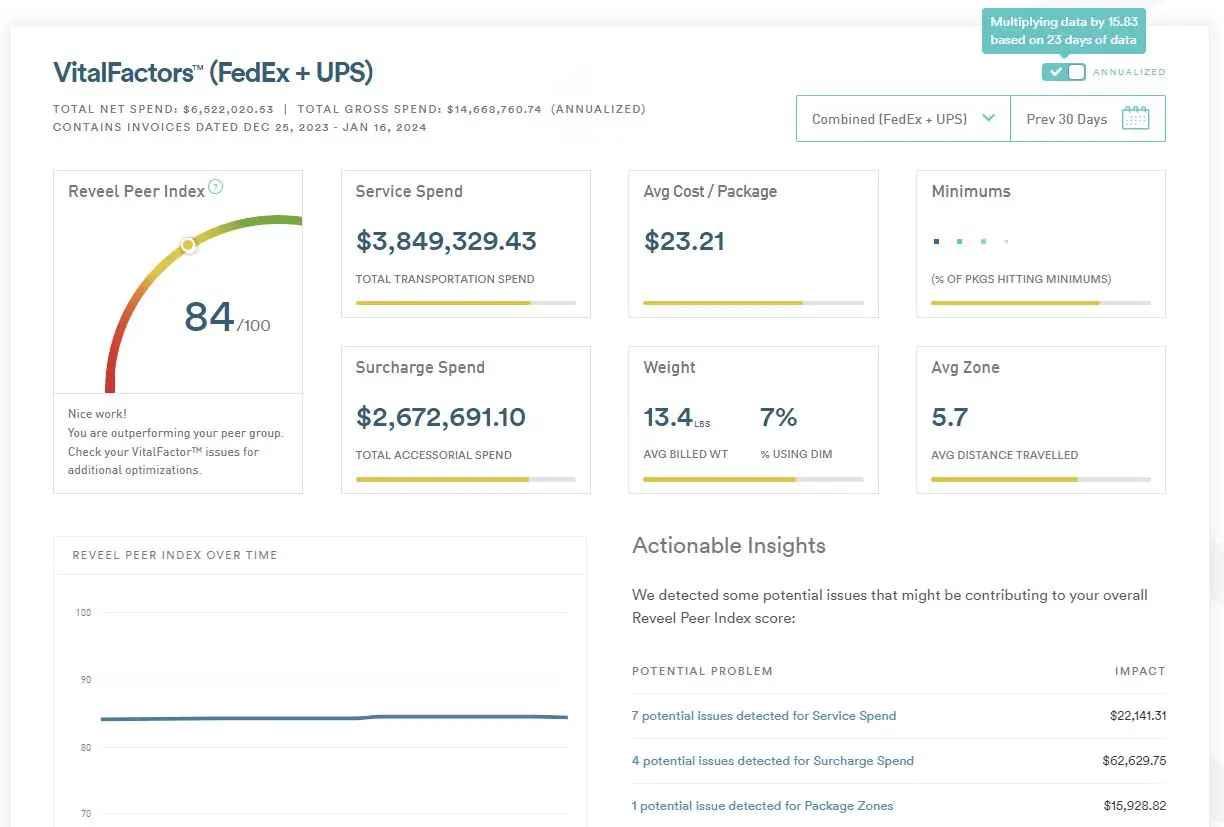This screenshot has width=1224, height=827.
Task: Click the Reveel Peer Index Over Time header
Action: [175, 555]
